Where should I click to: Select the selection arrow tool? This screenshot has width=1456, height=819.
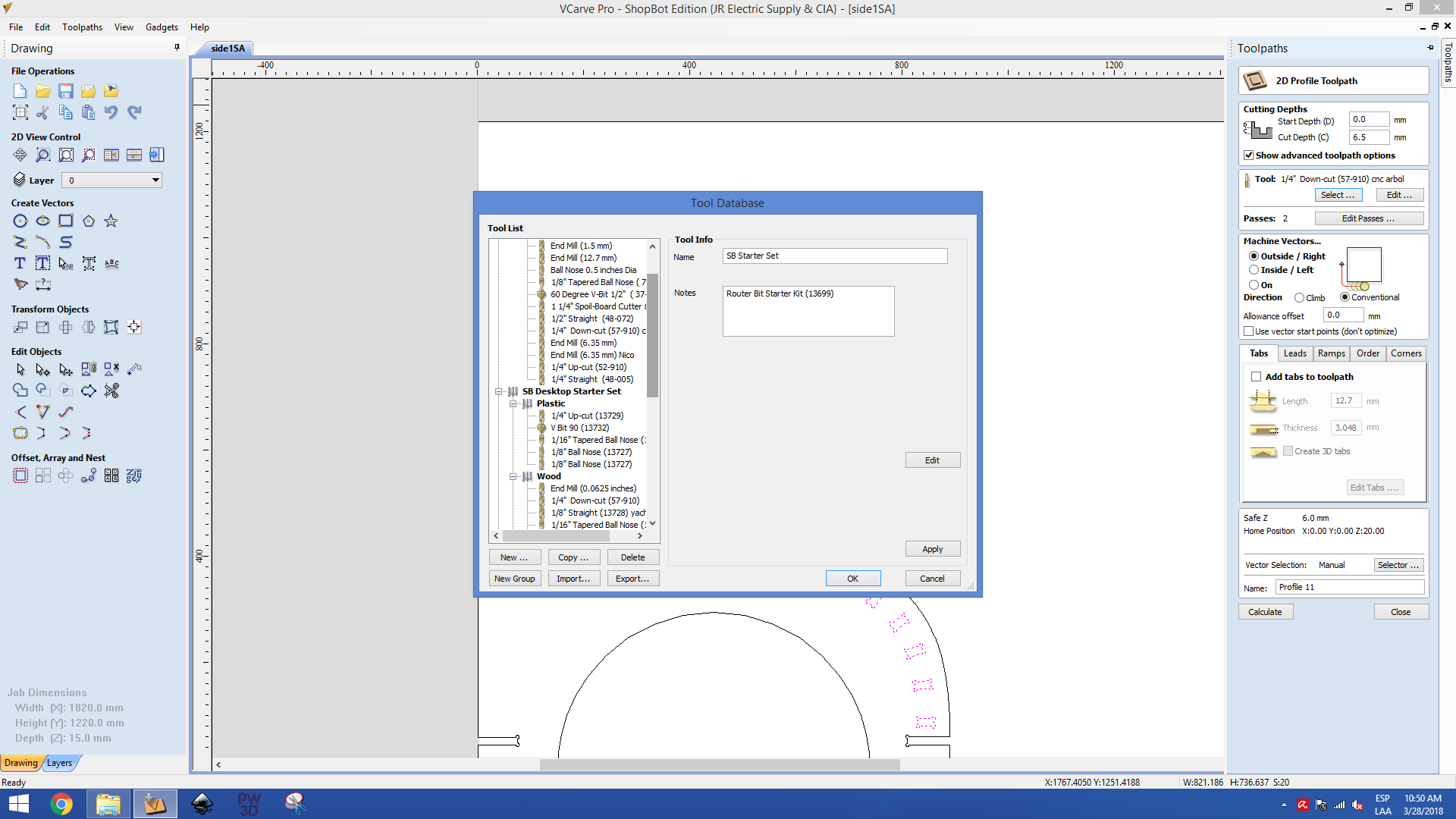coord(20,369)
